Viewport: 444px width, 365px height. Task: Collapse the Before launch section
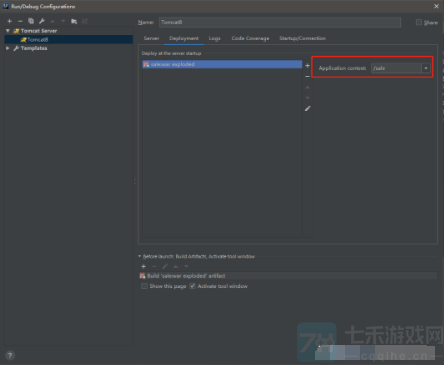coord(140,256)
